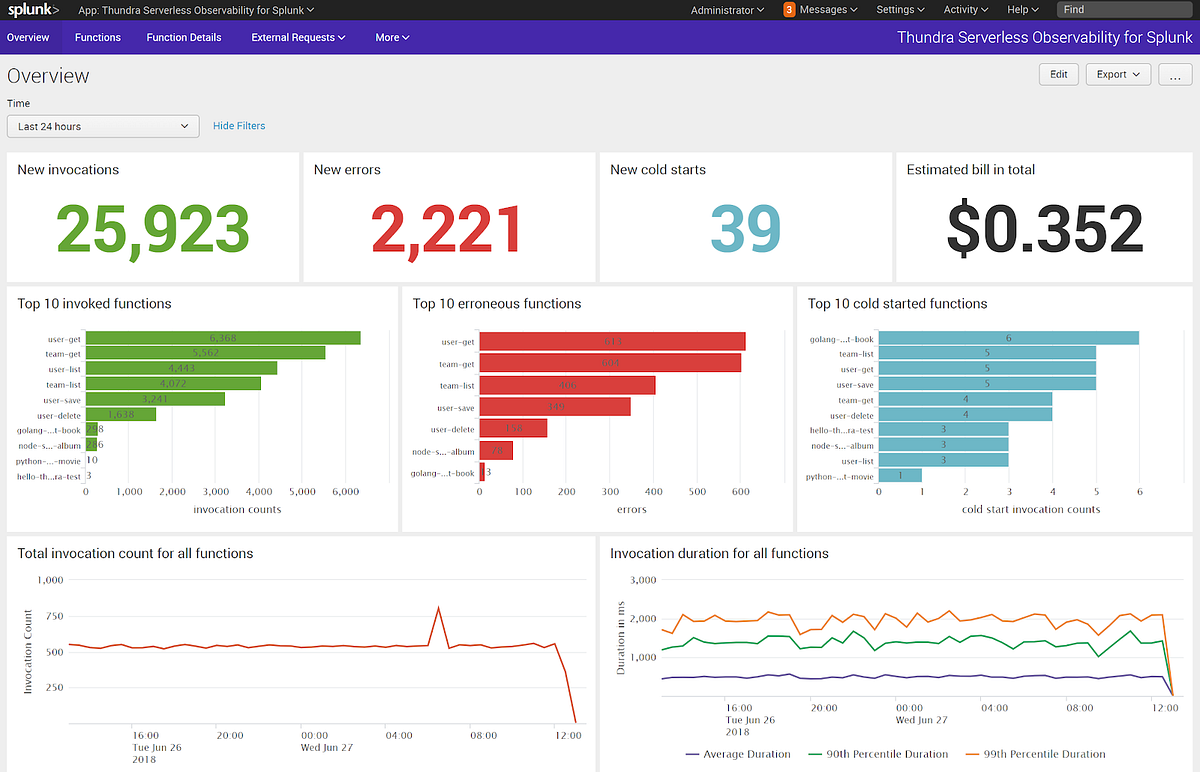Click the Edit button
This screenshot has width=1200, height=772.
[x=1058, y=74]
